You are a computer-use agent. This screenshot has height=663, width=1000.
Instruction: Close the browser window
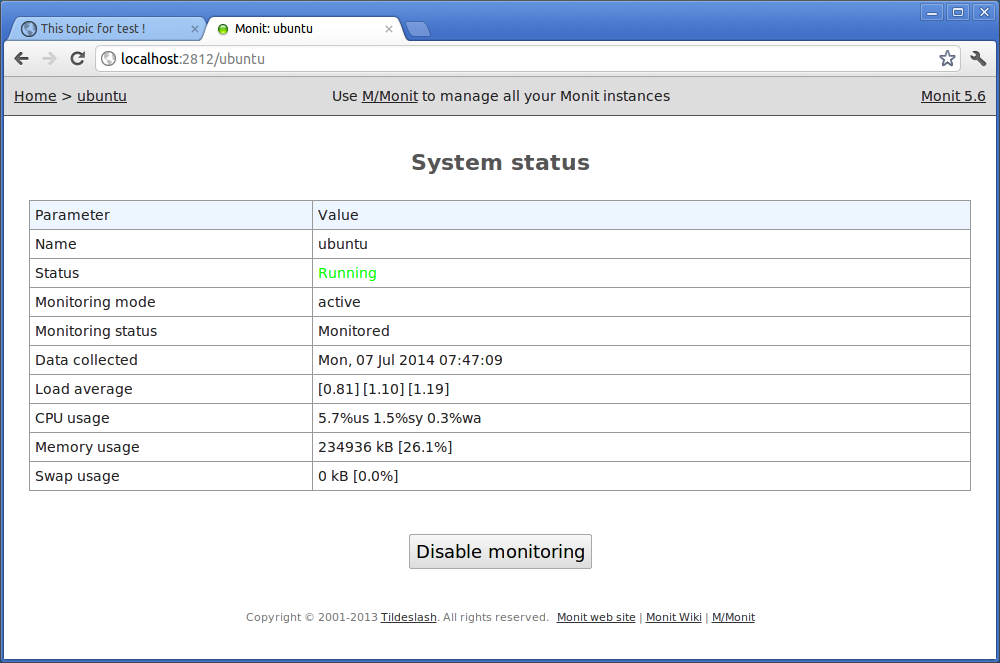click(984, 12)
